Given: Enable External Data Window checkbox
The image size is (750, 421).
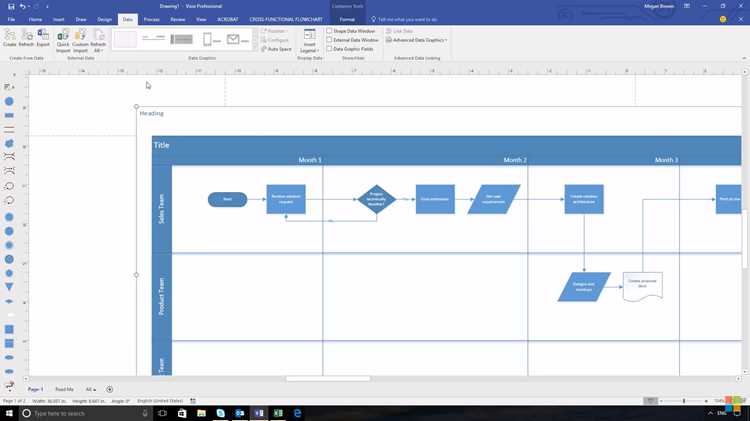Looking at the screenshot, I should coord(329,40).
